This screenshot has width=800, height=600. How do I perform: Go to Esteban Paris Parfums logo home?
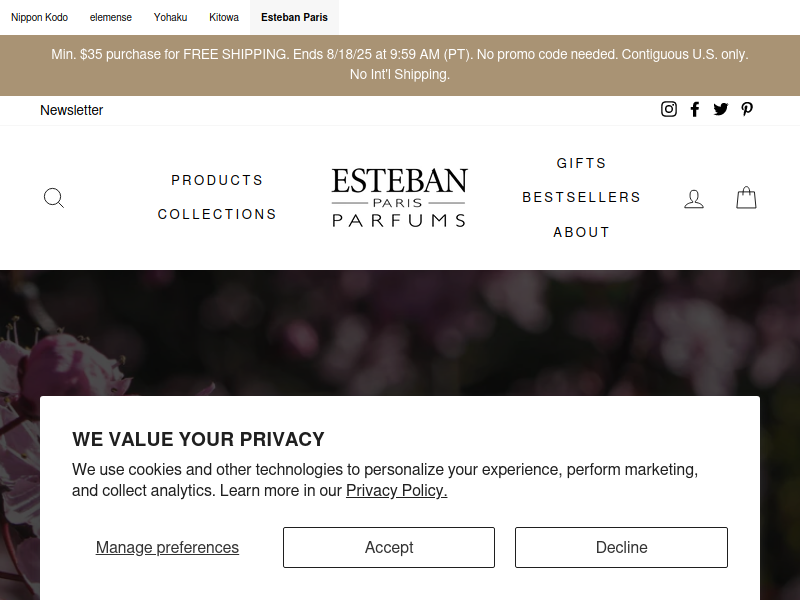point(399,197)
